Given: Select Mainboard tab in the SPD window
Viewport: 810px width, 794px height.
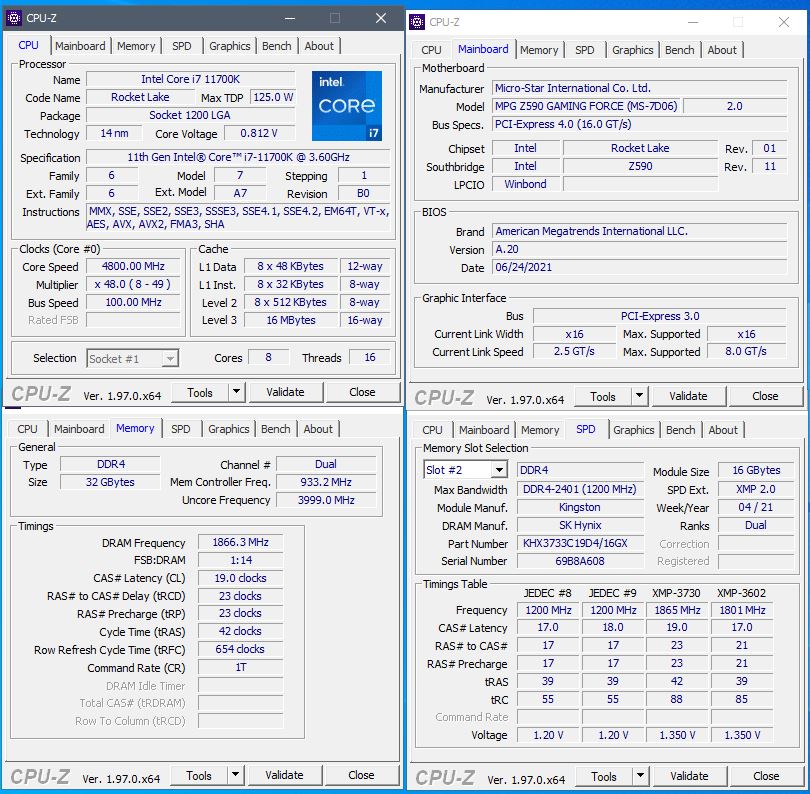Looking at the screenshot, I should point(484,430).
